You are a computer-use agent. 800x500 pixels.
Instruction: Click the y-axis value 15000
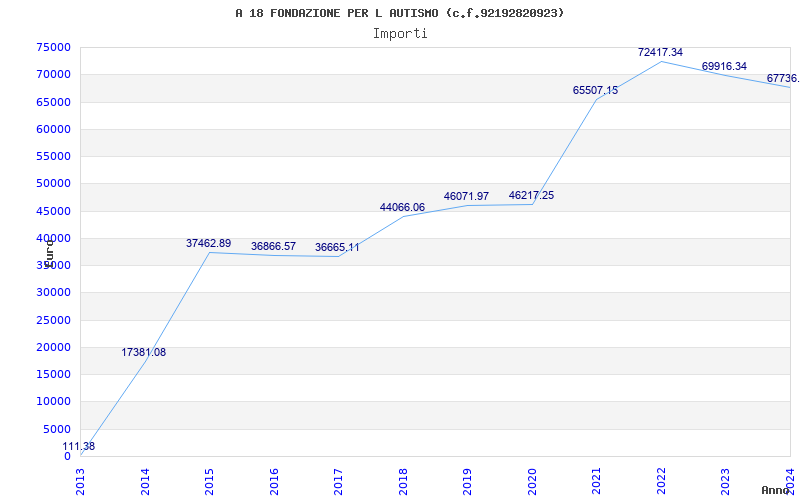click(54, 374)
